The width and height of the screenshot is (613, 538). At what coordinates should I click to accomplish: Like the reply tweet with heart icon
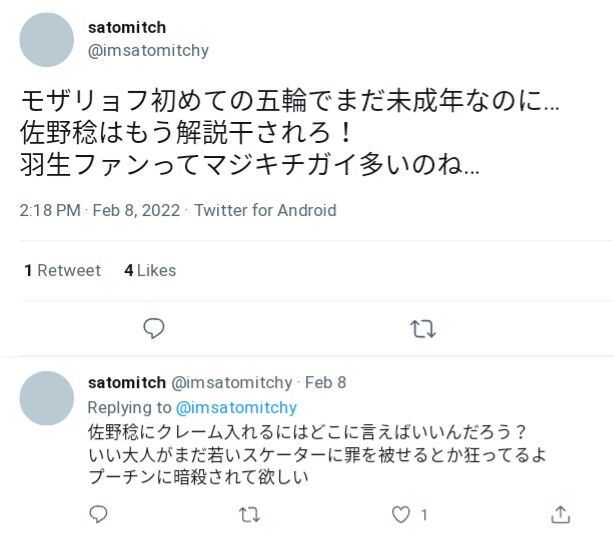point(401,515)
